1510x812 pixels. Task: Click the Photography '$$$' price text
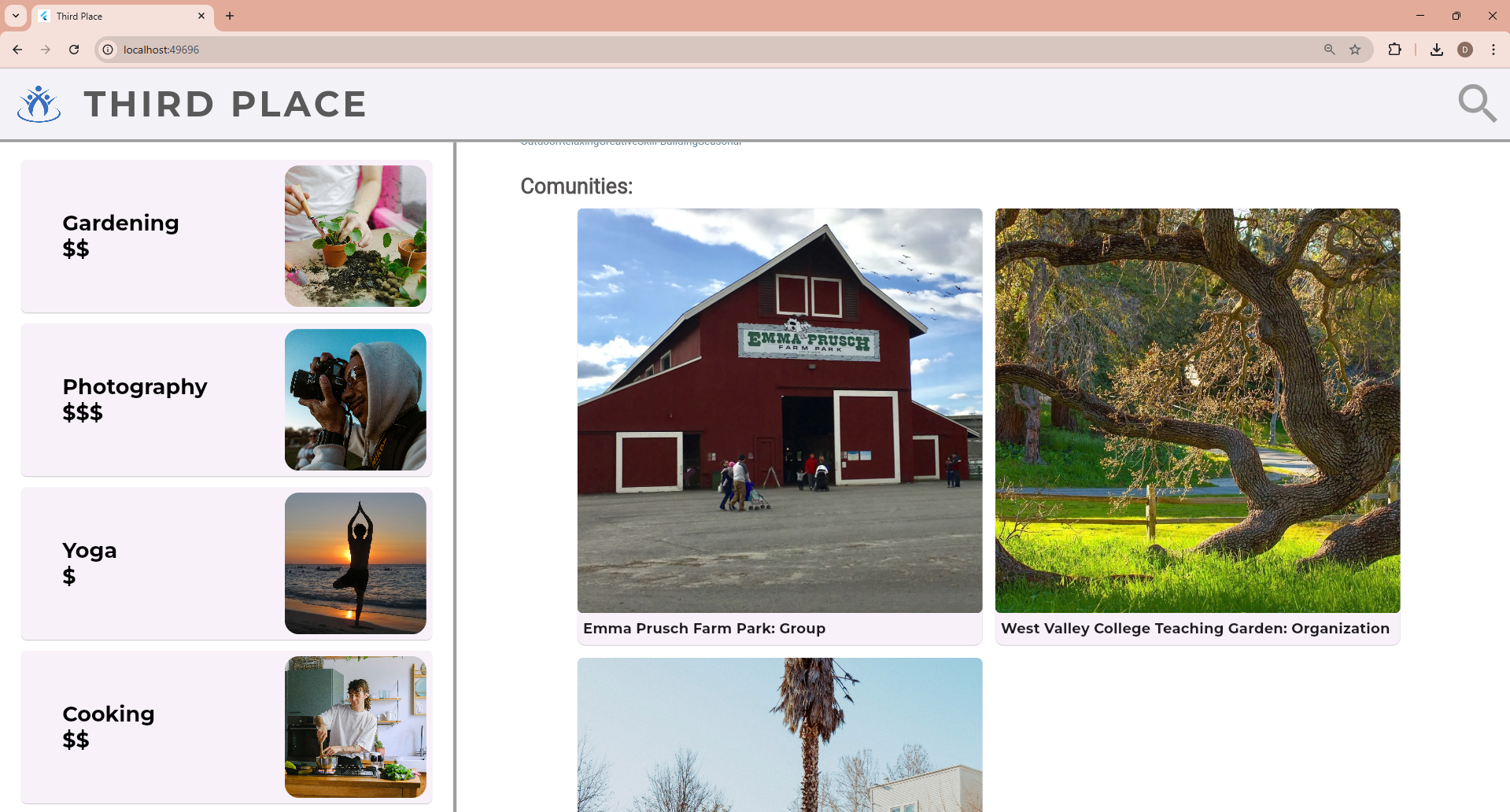coord(83,412)
